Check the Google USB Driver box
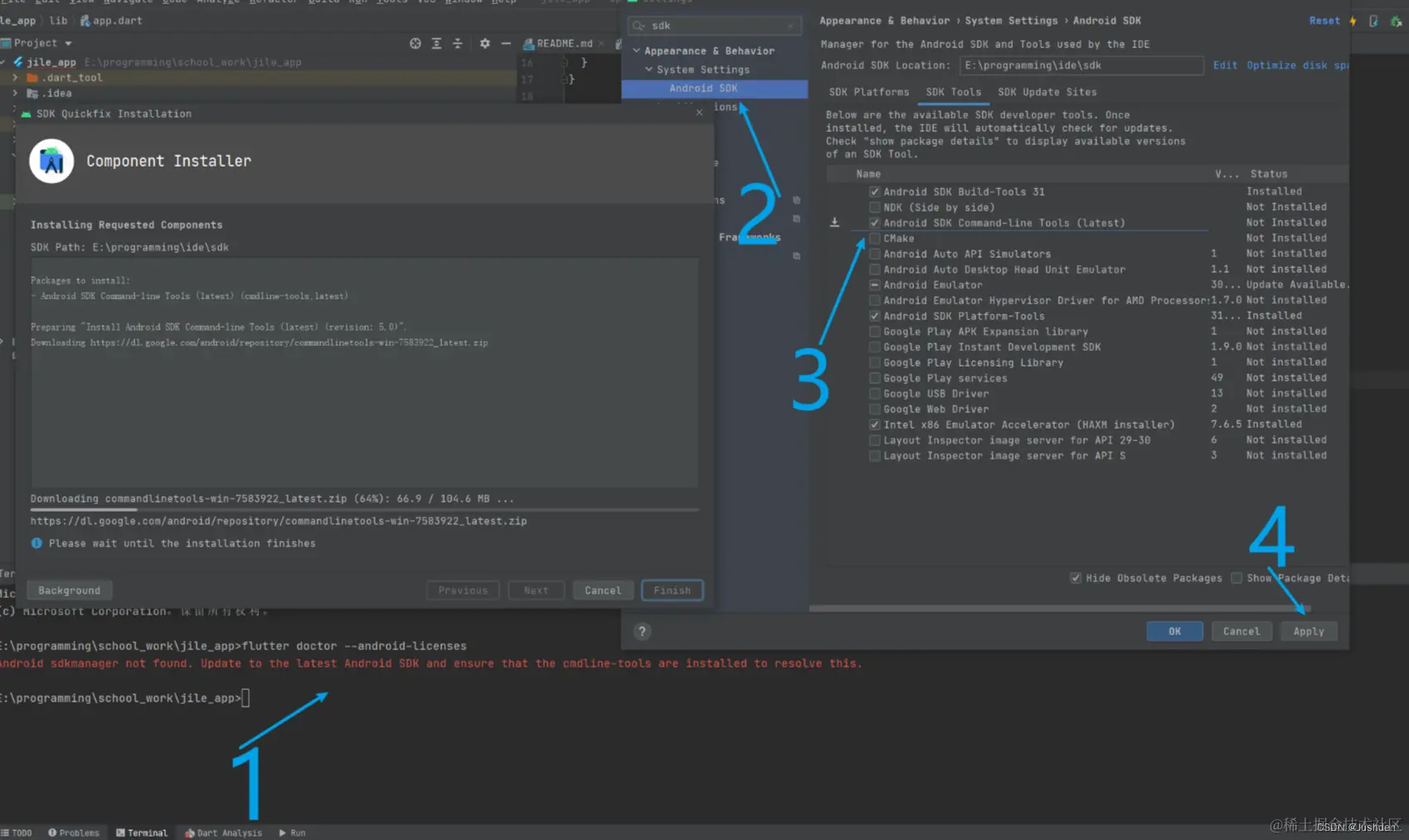The height and width of the screenshot is (840, 1409). 874,394
